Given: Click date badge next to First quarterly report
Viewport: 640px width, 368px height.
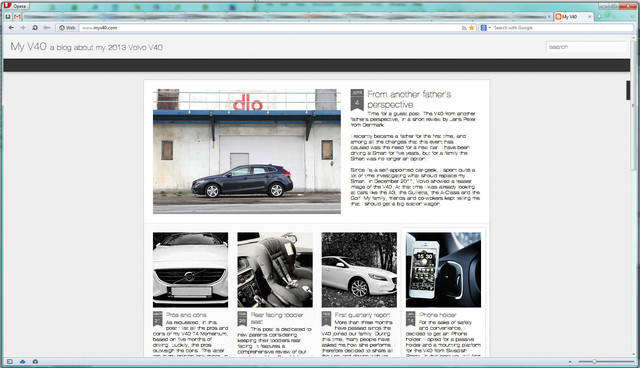Looking at the screenshot, I should 326,319.
